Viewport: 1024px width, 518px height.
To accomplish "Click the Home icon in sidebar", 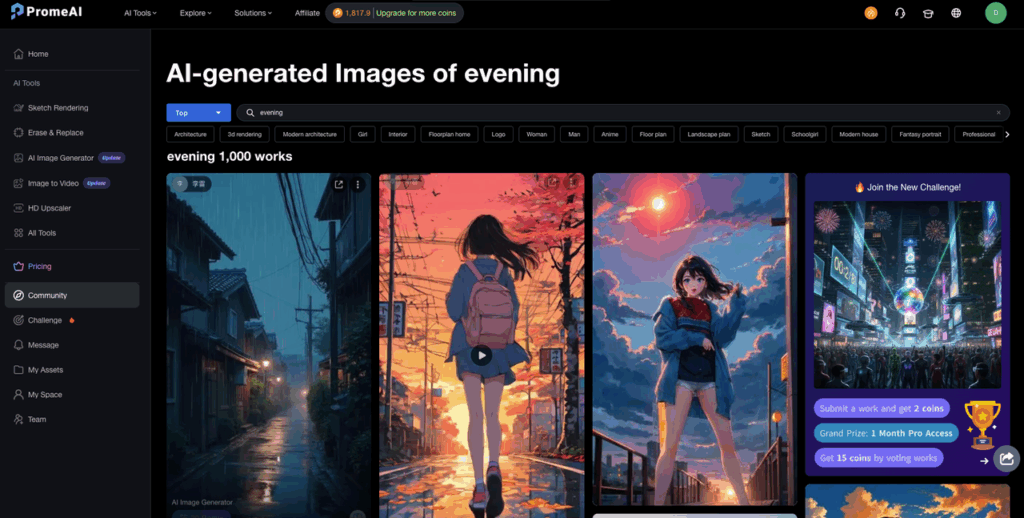I will coord(18,54).
